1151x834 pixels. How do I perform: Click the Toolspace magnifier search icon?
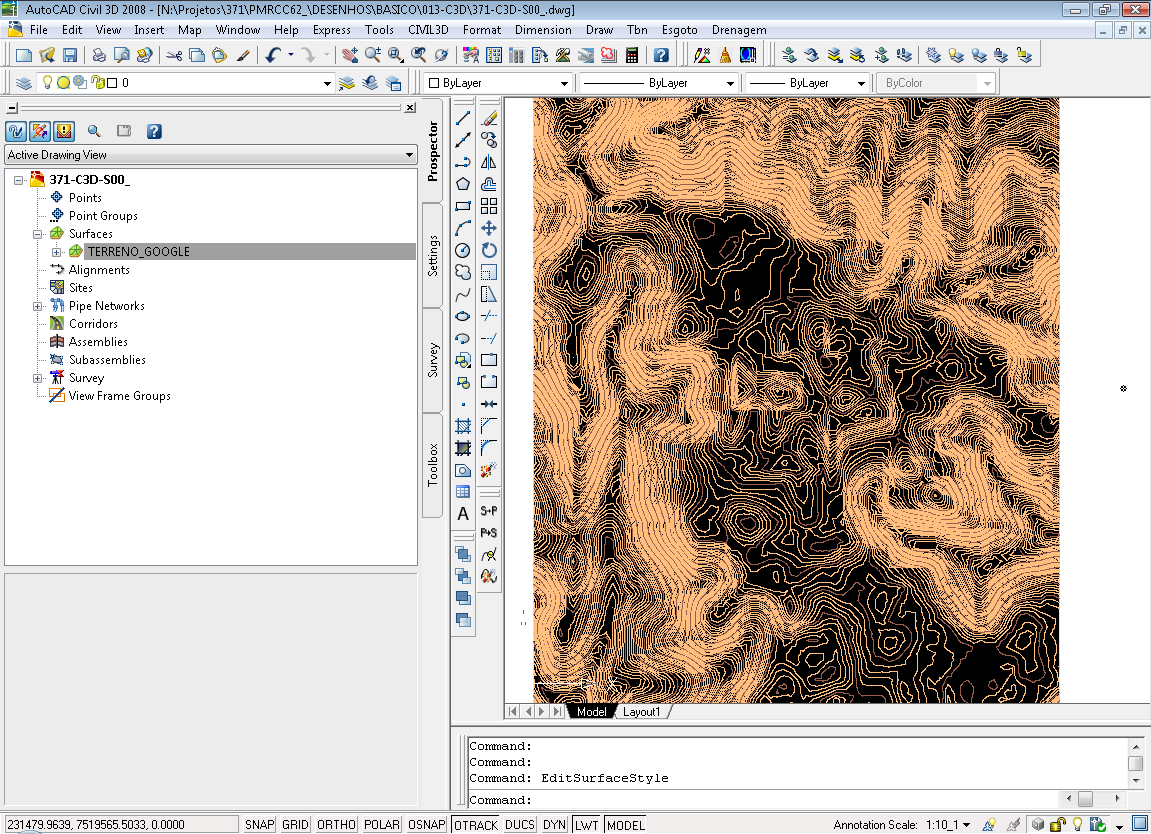click(x=94, y=131)
